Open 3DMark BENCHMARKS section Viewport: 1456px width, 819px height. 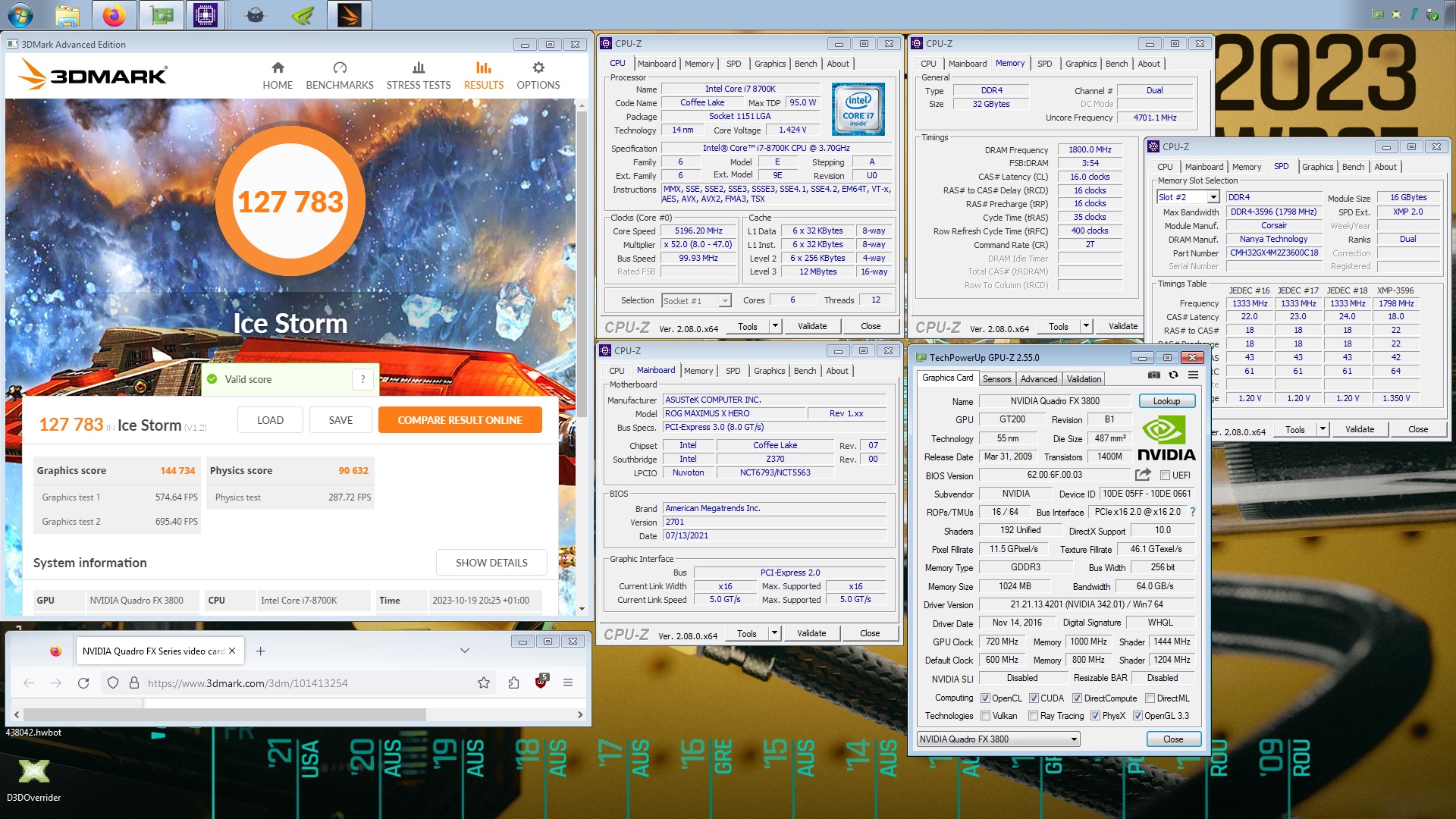point(340,76)
